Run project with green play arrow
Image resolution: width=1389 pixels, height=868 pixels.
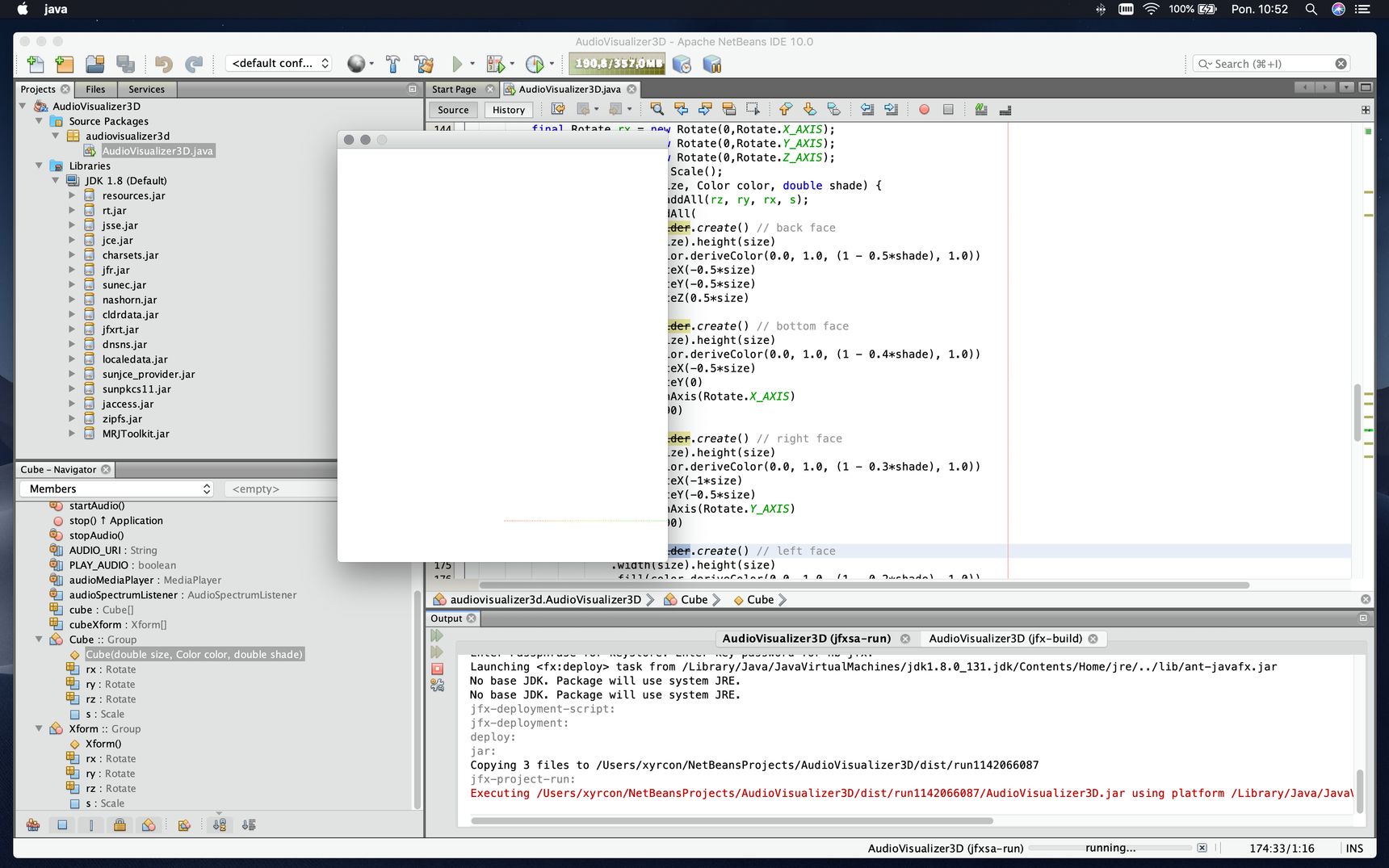pos(457,64)
